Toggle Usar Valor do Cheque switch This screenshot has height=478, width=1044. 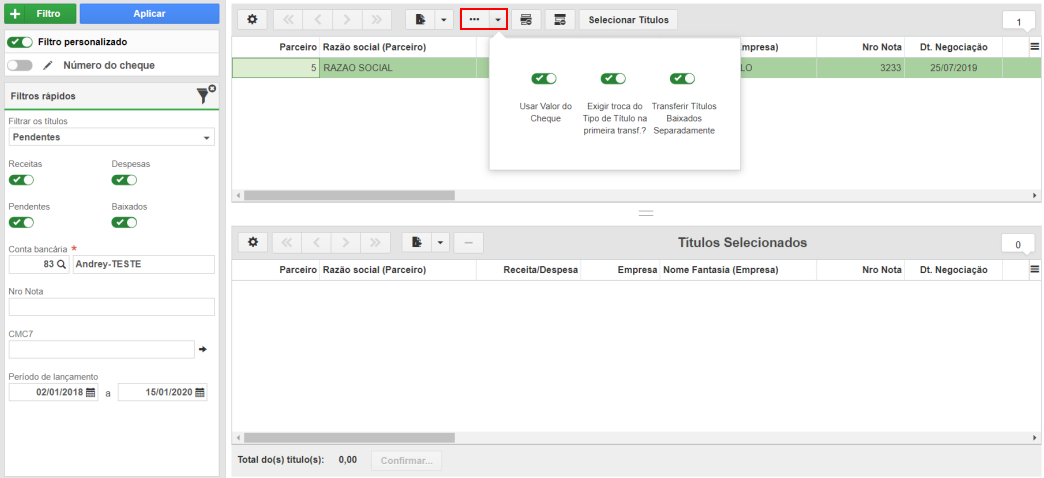pos(544,79)
